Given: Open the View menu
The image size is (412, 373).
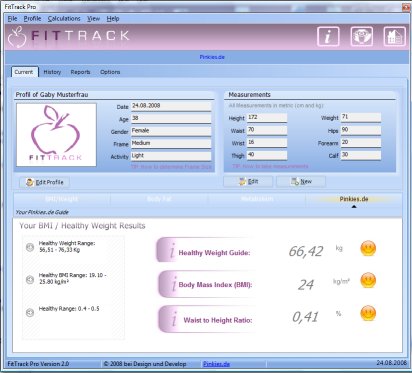Looking at the screenshot, I should coord(93,19).
